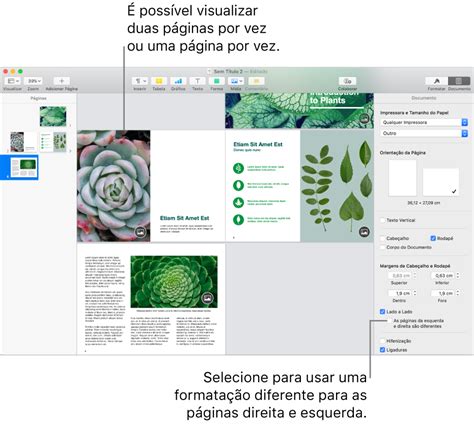Click the Comentário comment icon

(x=256, y=81)
